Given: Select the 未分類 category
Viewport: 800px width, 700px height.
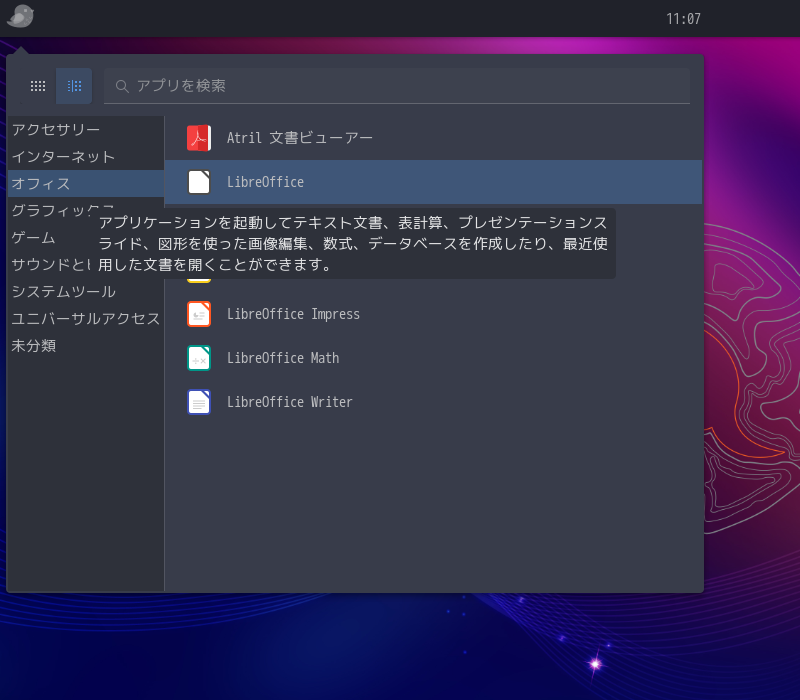Looking at the screenshot, I should point(86,345).
